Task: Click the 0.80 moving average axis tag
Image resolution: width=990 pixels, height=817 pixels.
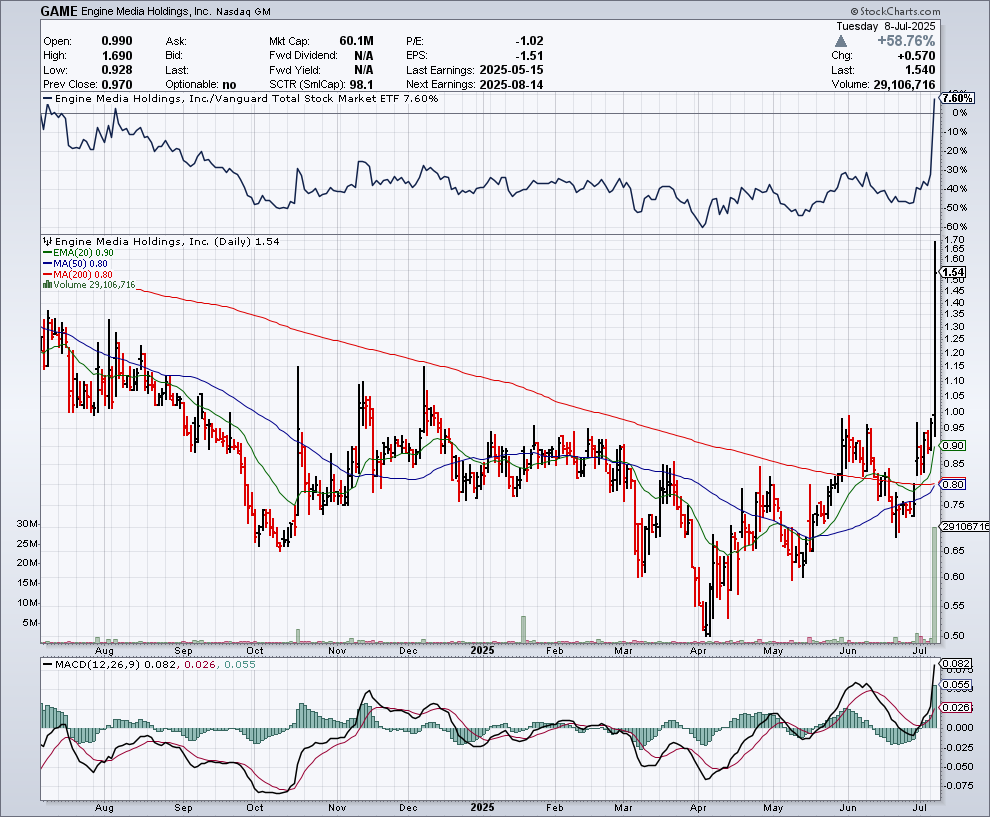Action: point(953,484)
